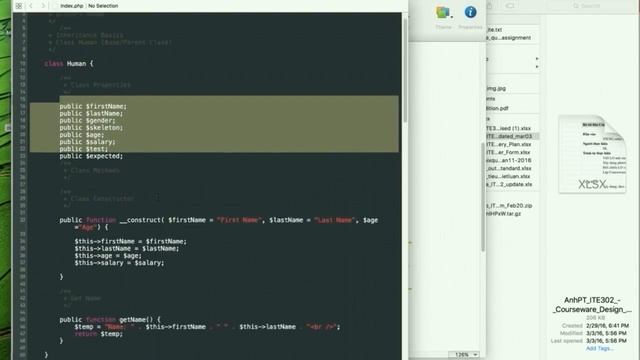Click the public $test; line
This screenshot has width=640, height=360.
(84, 149)
